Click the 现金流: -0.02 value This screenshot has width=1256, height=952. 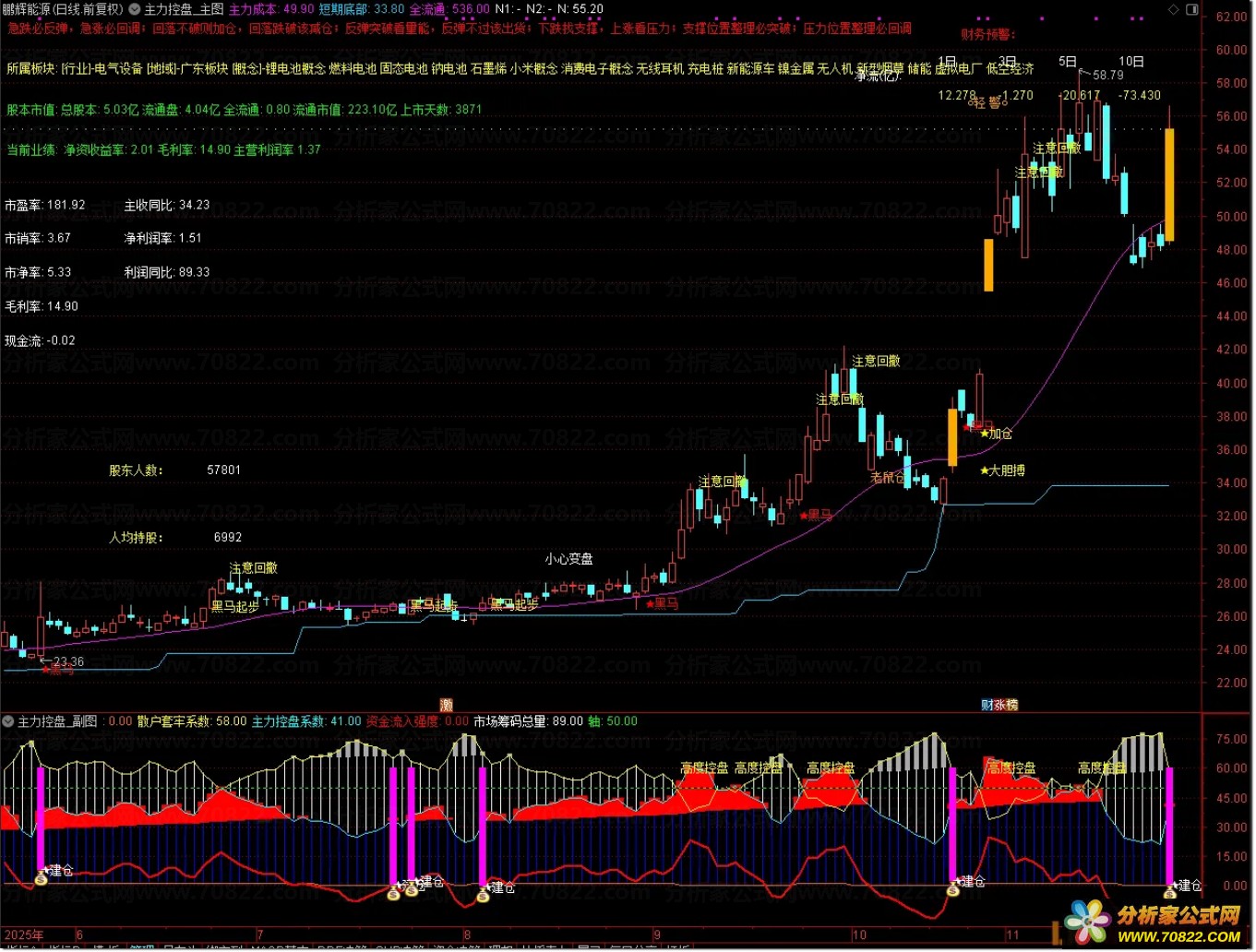click(40, 340)
